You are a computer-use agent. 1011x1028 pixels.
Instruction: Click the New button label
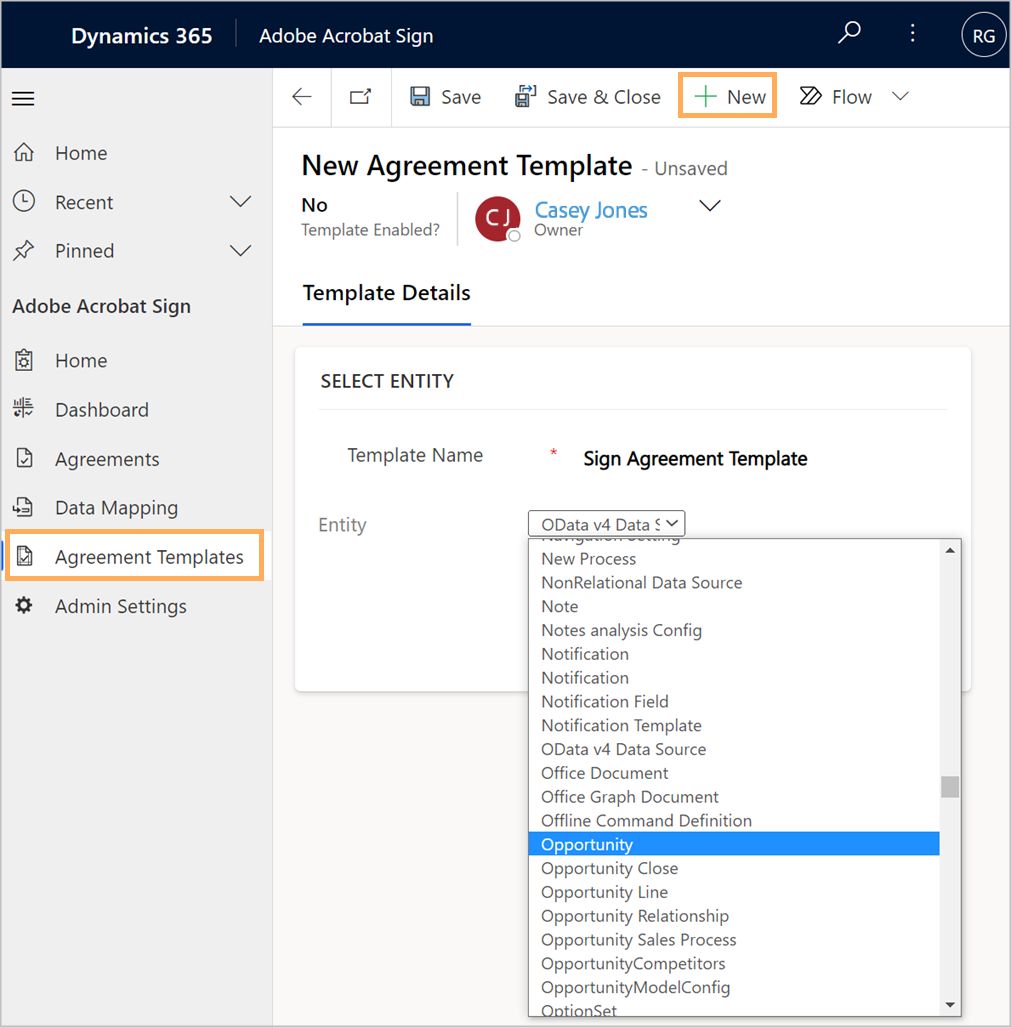pos(746,97)
